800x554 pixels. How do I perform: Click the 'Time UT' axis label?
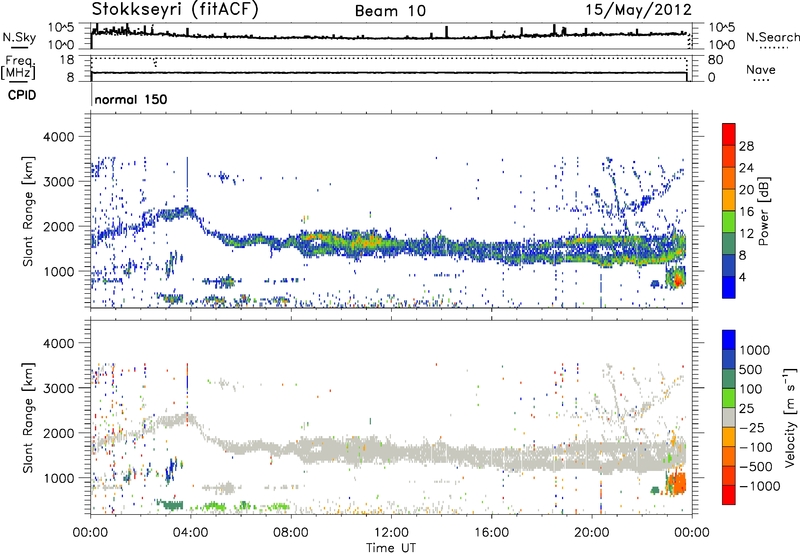pos(391,548)
